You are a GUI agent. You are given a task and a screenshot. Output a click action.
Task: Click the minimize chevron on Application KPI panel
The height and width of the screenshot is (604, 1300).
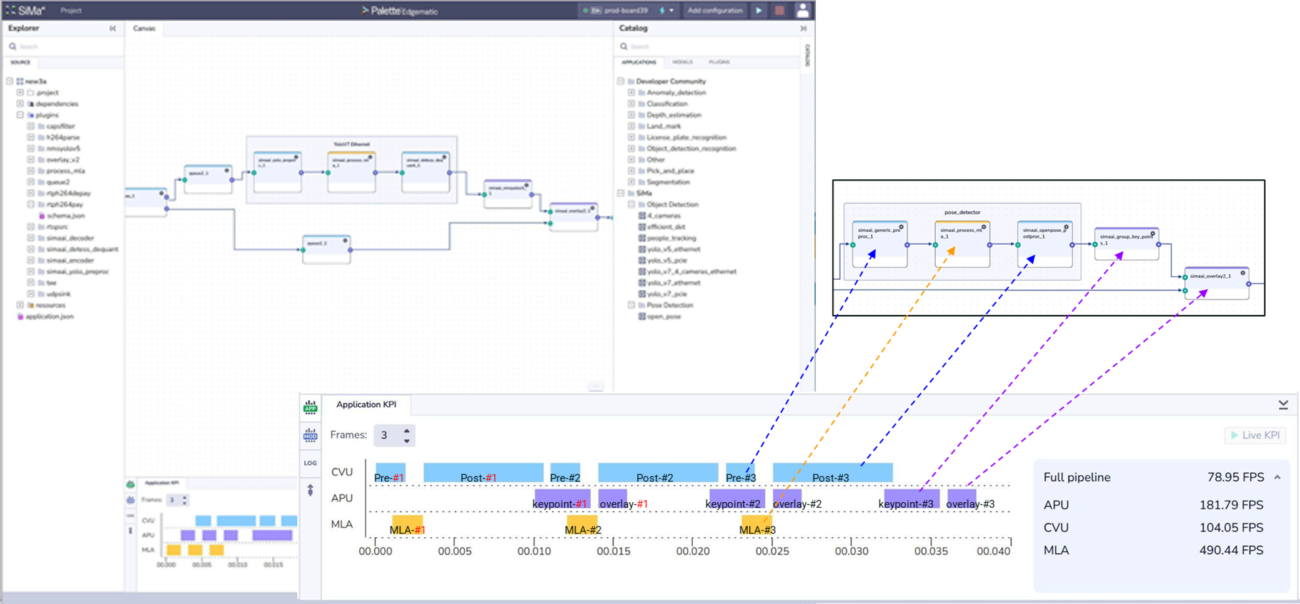click(1283, 405)
